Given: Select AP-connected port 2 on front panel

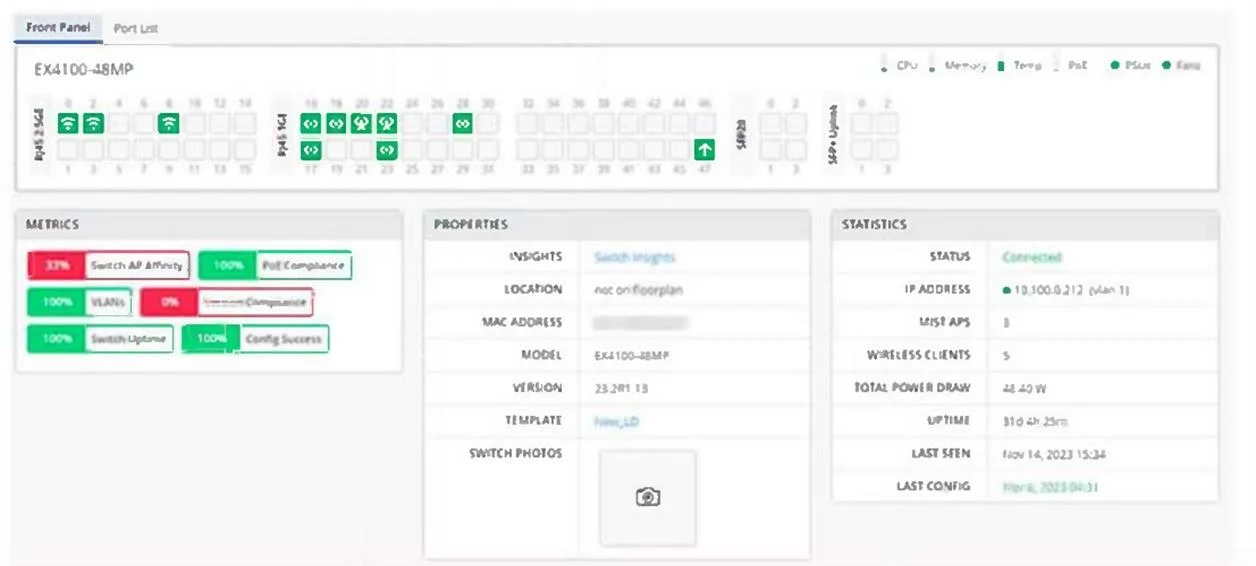Looking at the screenshot, I should coord(93,124).
